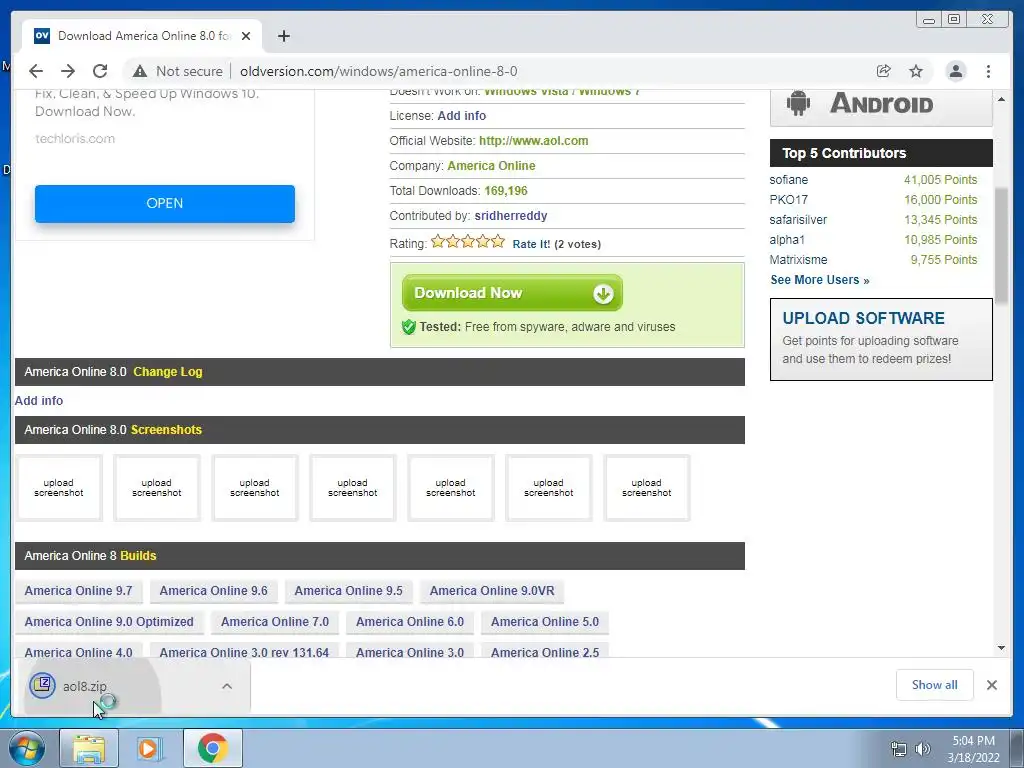Open the volume speaker tray icon
1024x768 pixels.
click(x=922, y=749)
